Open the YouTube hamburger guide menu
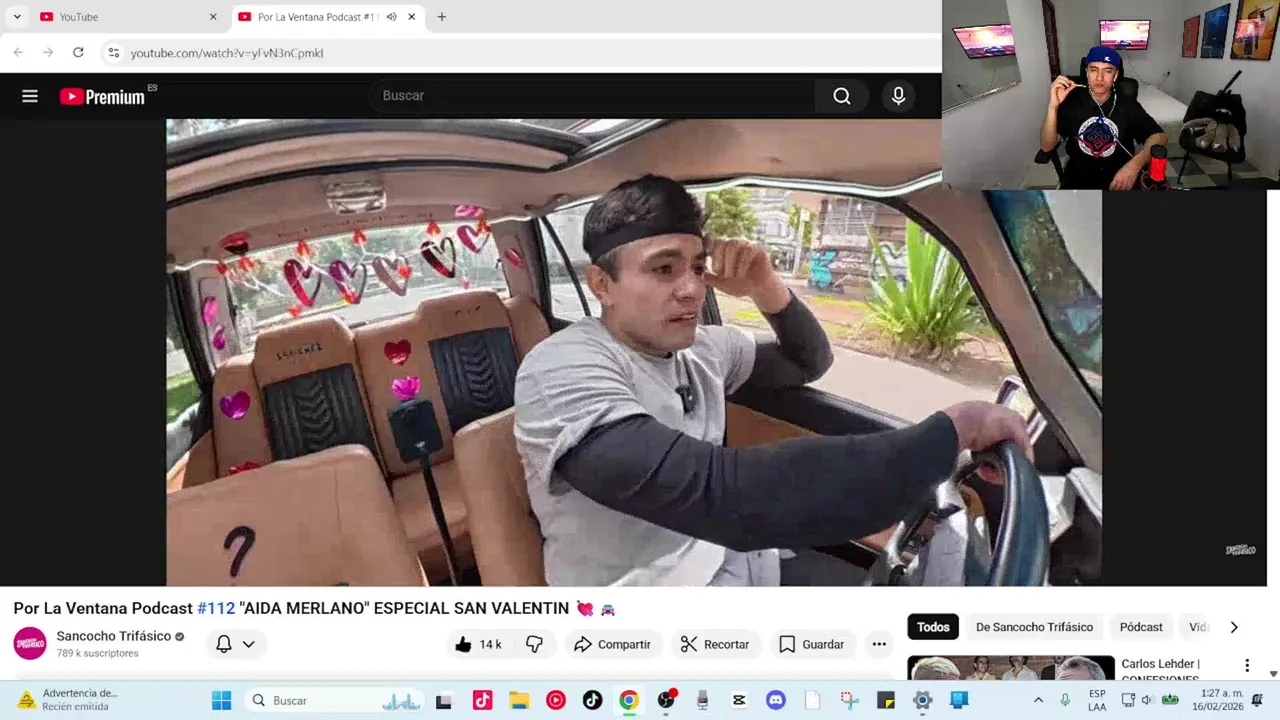 tap(30, 96)
